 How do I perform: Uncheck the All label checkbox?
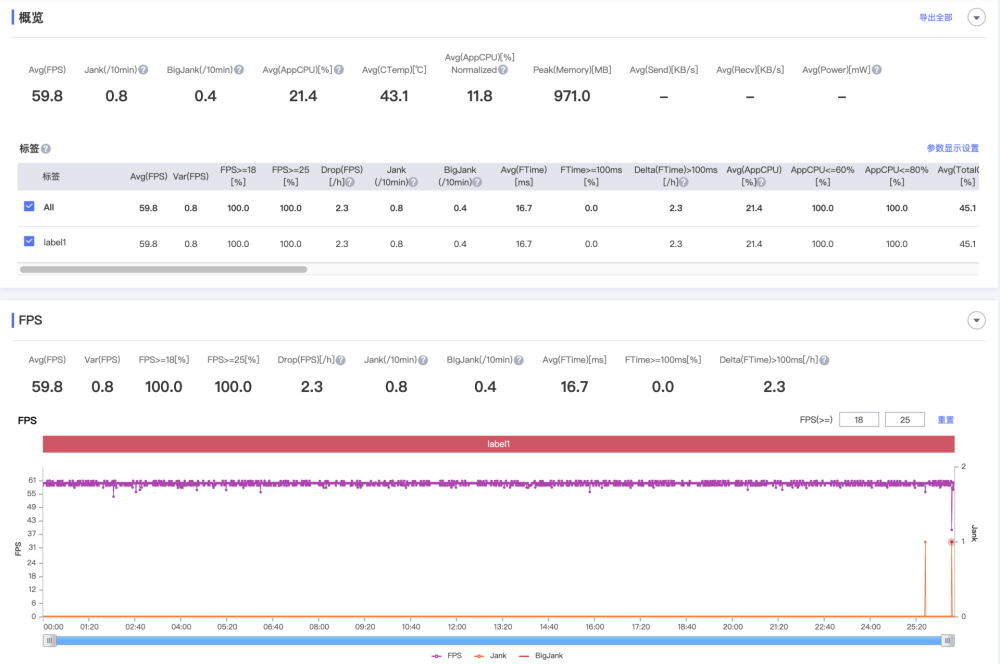[x=29, y=206]
